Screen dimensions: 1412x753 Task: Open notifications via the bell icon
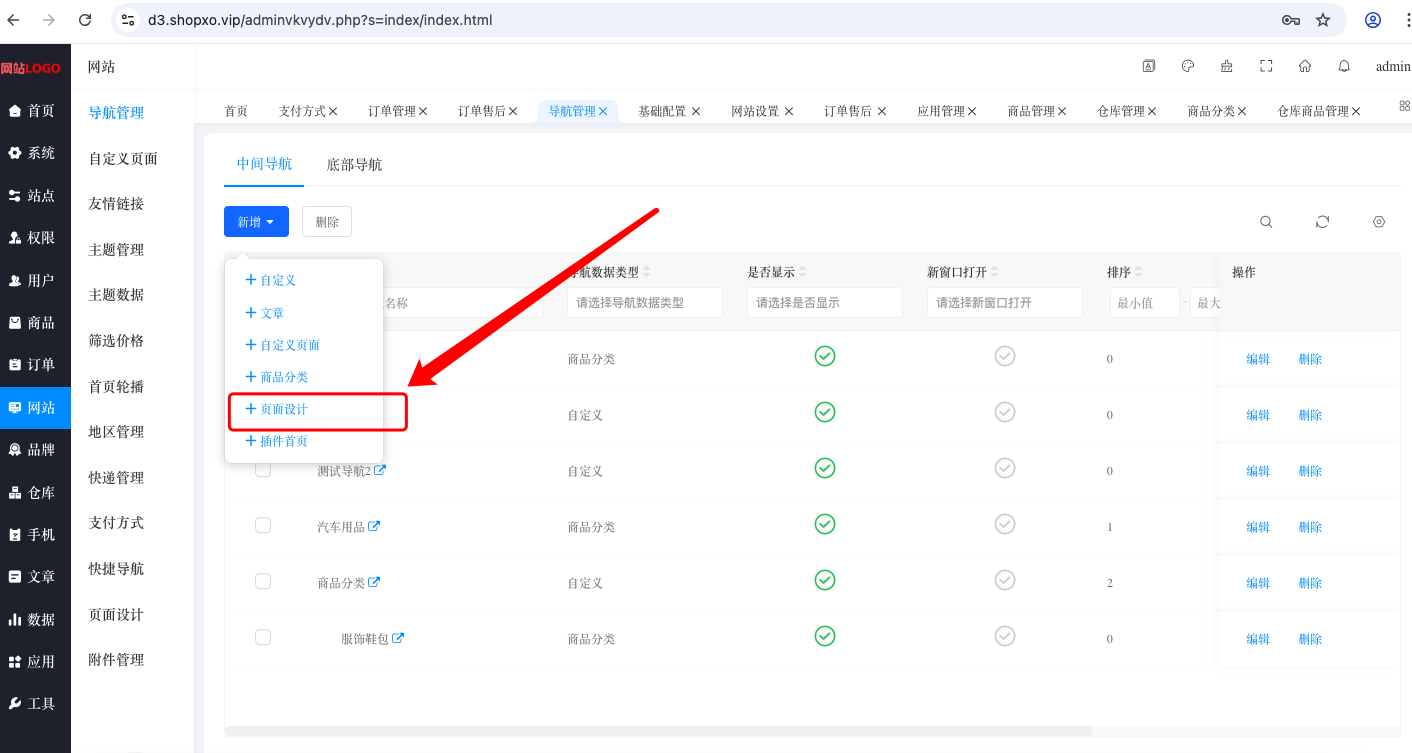point(1344,66)
